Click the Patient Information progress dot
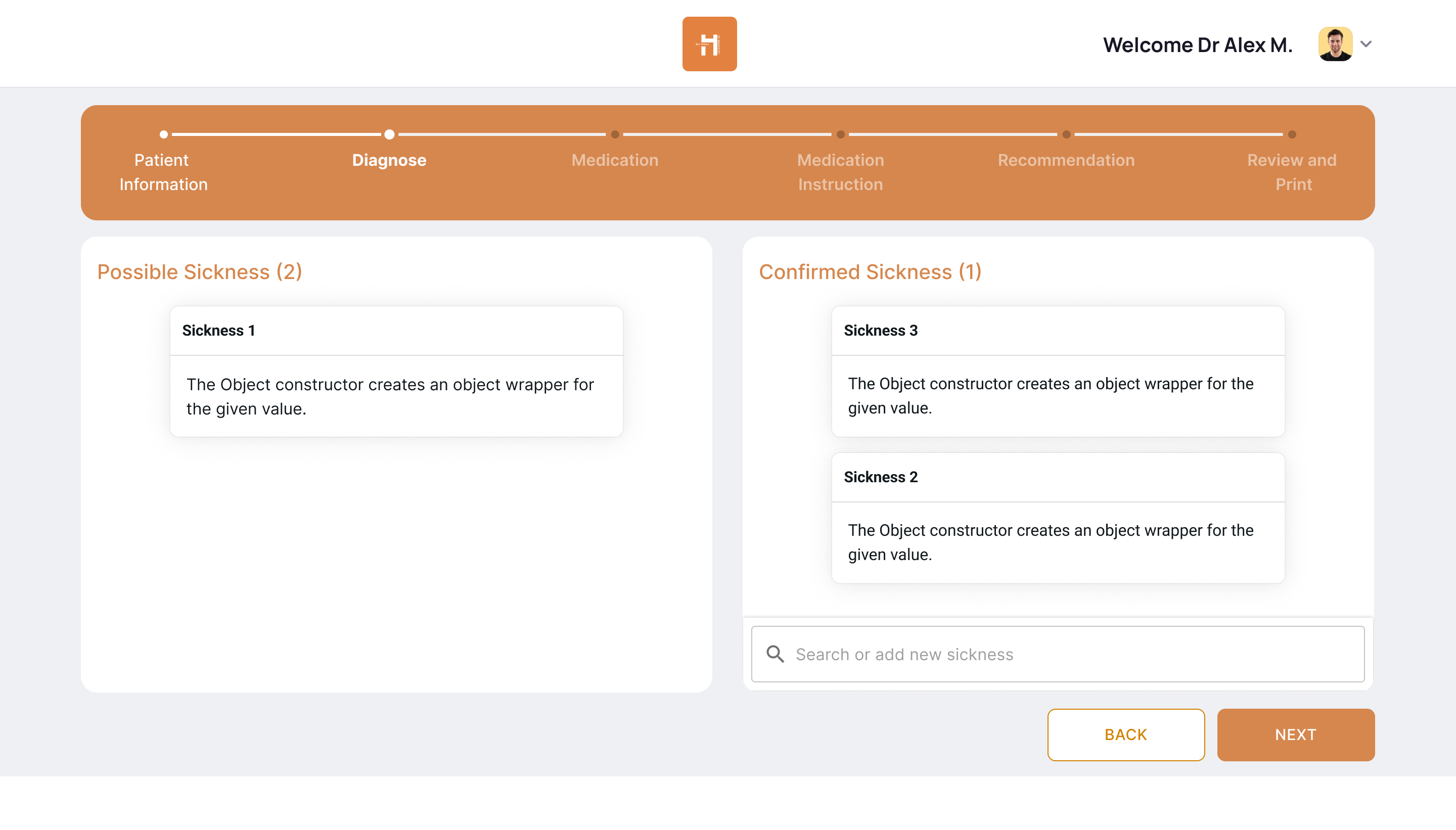Screen dimensions: 1456x830 click(164, 134)
